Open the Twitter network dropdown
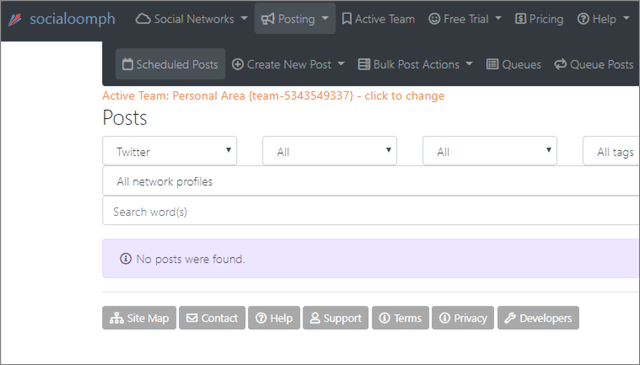This screenshot has width=640, height=365. click(169, 151)
